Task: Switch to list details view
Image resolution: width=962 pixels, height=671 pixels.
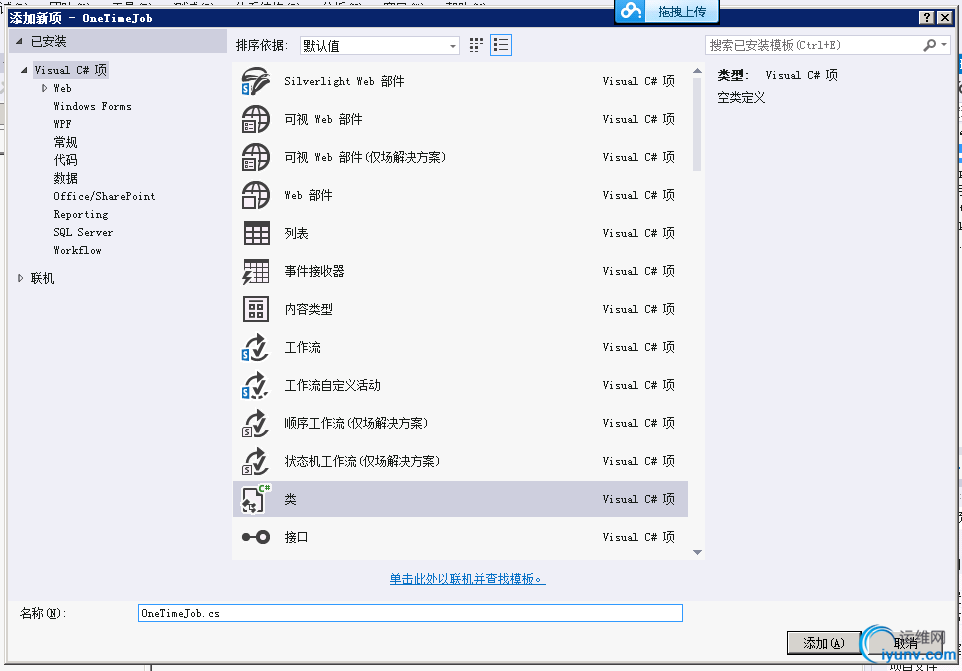Action: (501, 45)
